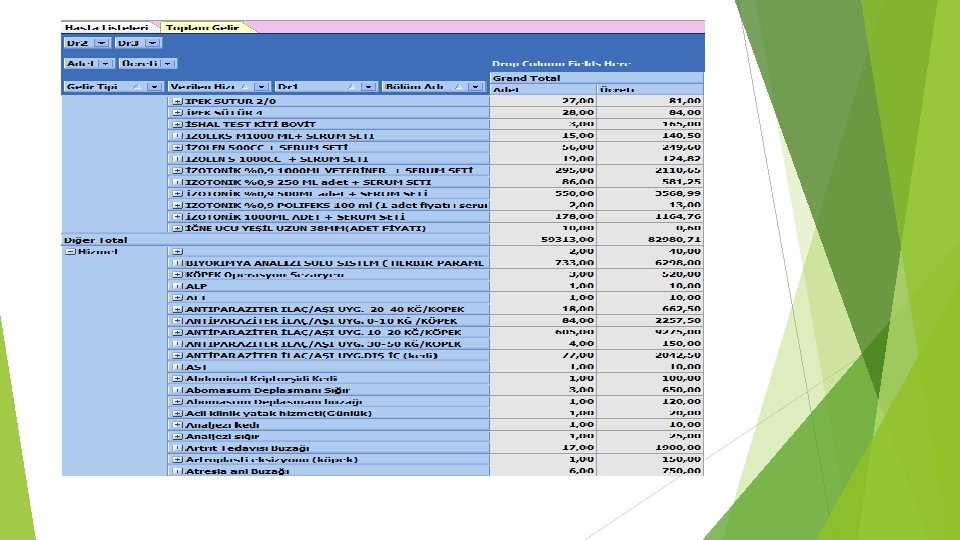This screenshot has height=540, width=960.
Task: Expand the KÖPEK Operasyon Sezaryen row
Action: click(x=177, y=275)
